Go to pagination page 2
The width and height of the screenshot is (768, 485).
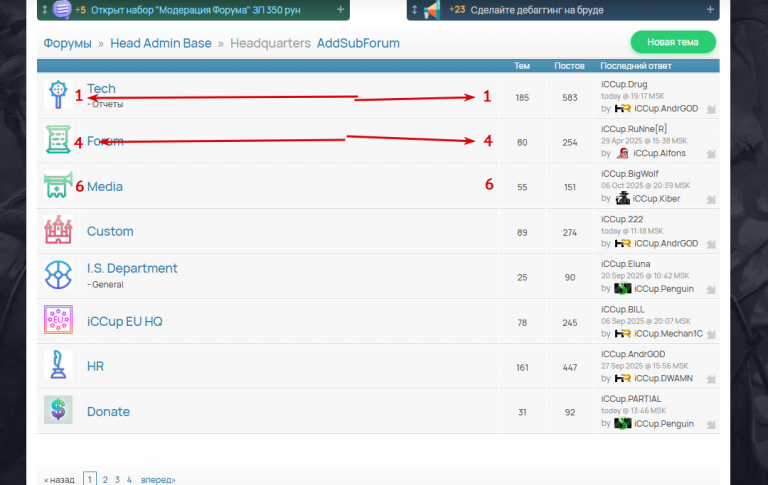pyautogui.click(x=105, y=480)
